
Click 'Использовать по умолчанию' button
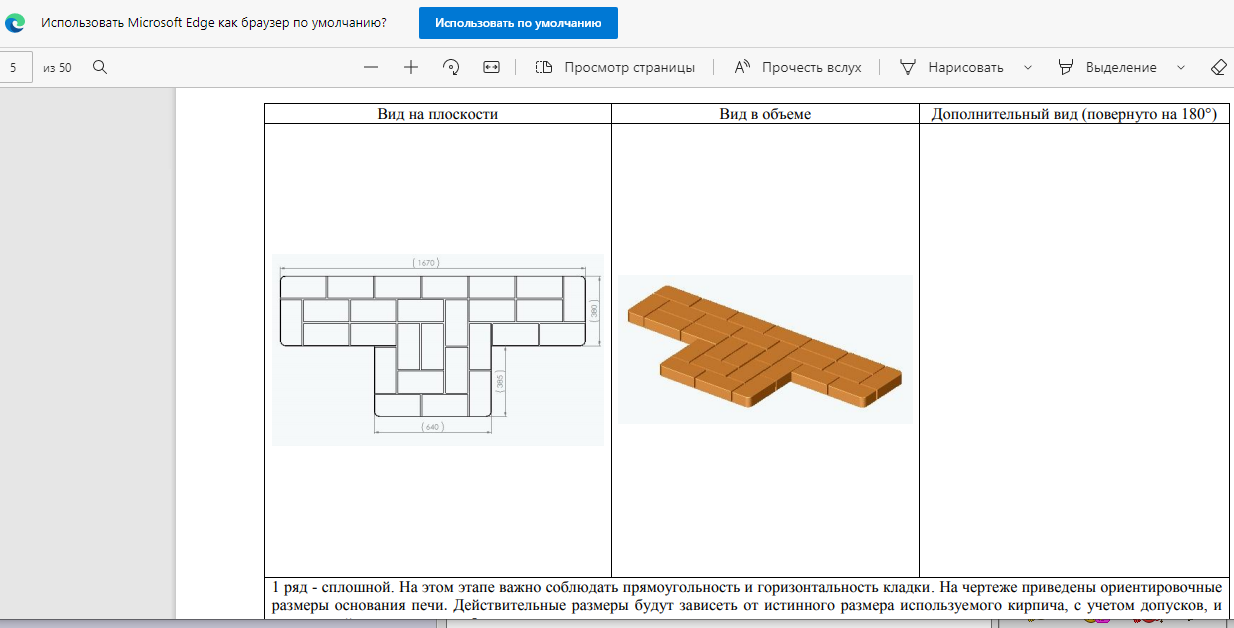tap(518, 22)
